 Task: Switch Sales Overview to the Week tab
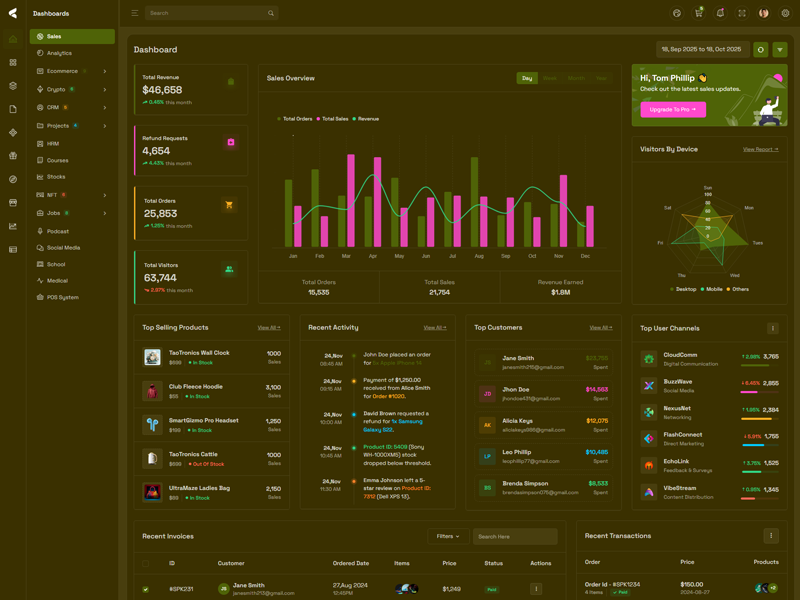(x=550, y=78)
